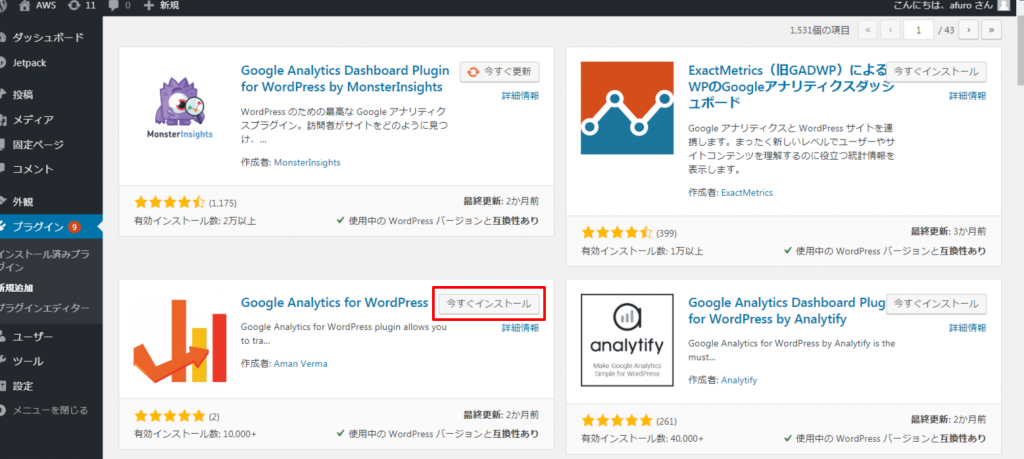This screenshot has width=1024, height=459.
Task: Select 新規追加 submenu item
Action: 16,287
